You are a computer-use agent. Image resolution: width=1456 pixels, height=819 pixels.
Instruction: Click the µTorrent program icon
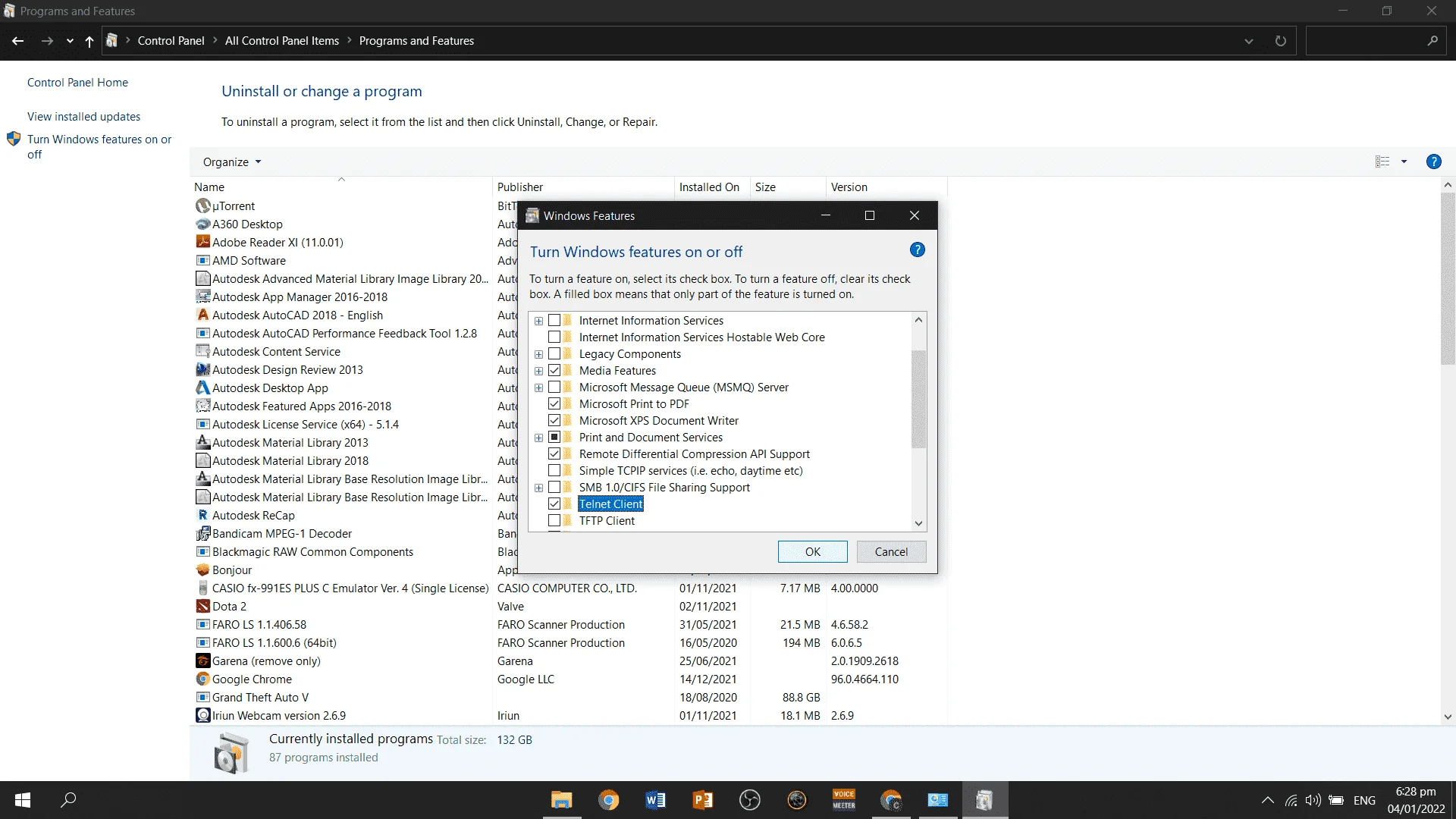(202, 206)
